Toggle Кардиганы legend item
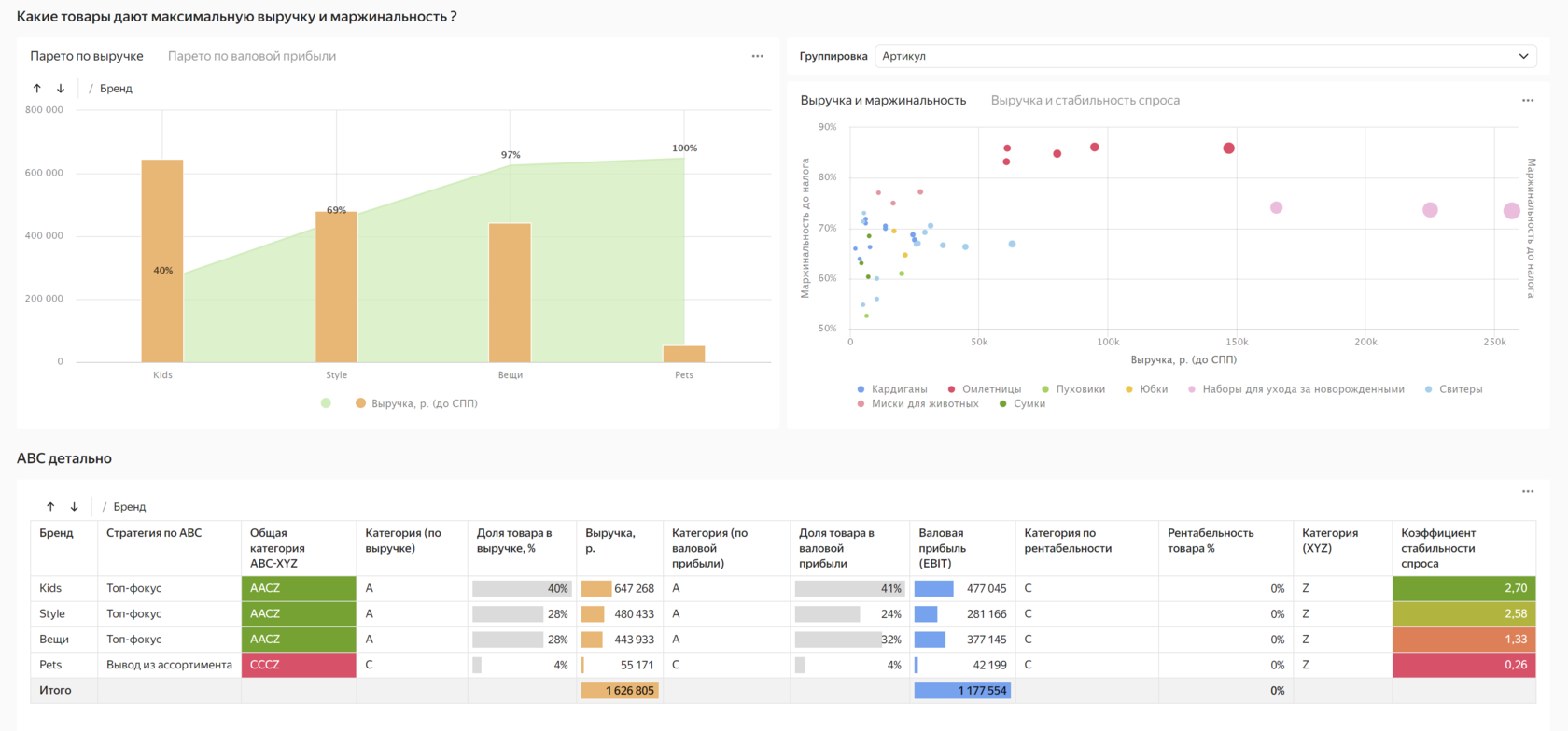This screenshot has height=731, width=1568. pyautogui.click(x=891, y=389)
